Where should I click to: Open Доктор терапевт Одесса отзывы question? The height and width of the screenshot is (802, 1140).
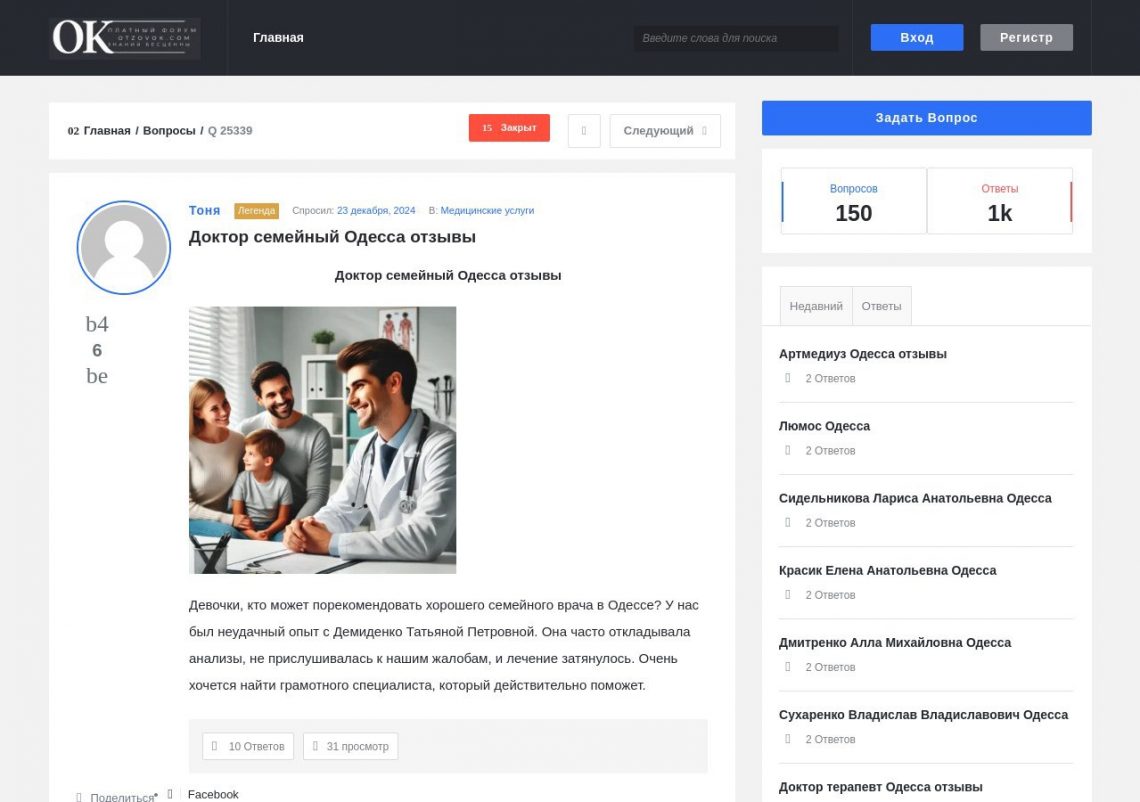click(x=880, y=787)
